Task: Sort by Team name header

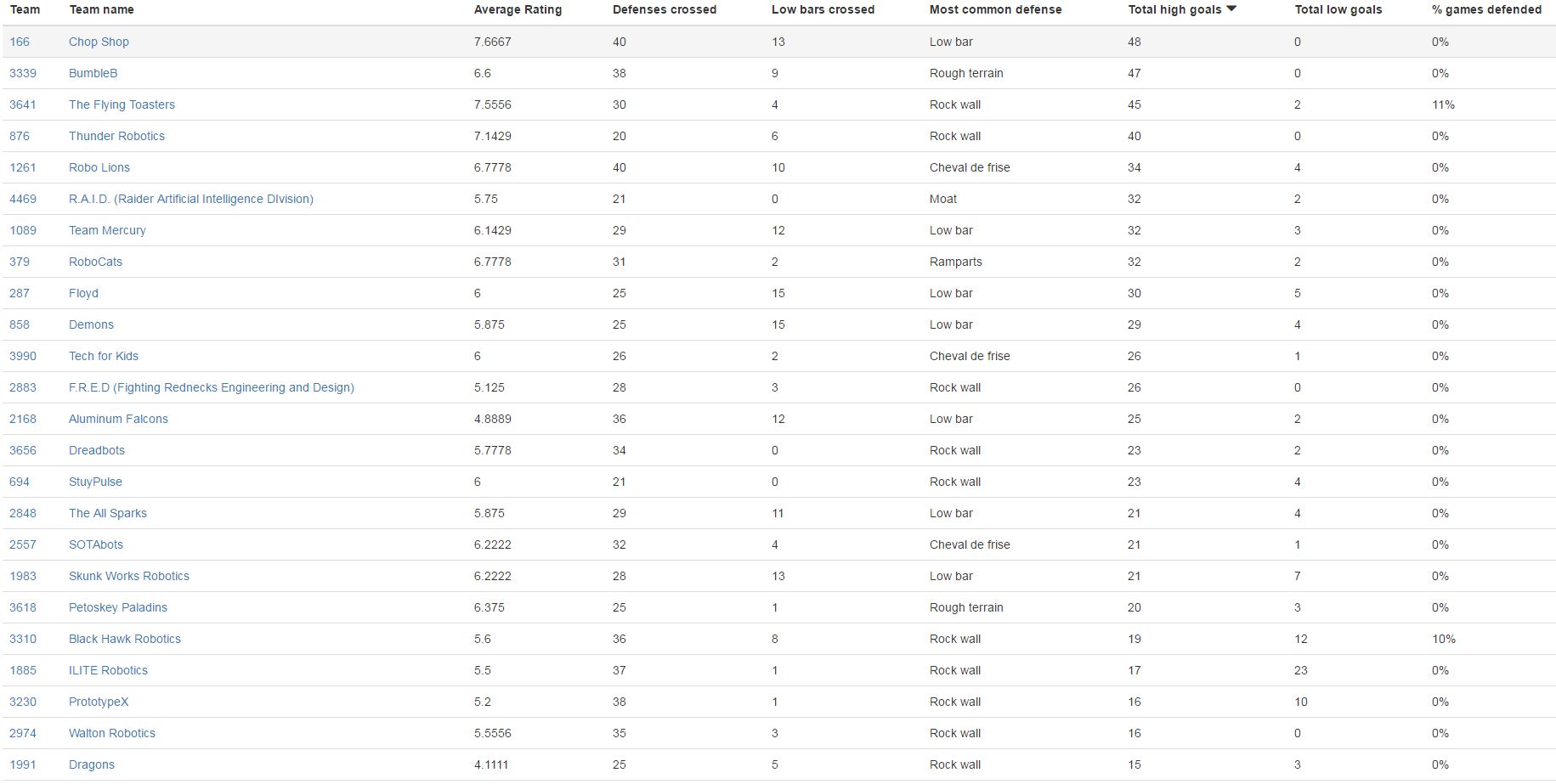Action: 101,9
